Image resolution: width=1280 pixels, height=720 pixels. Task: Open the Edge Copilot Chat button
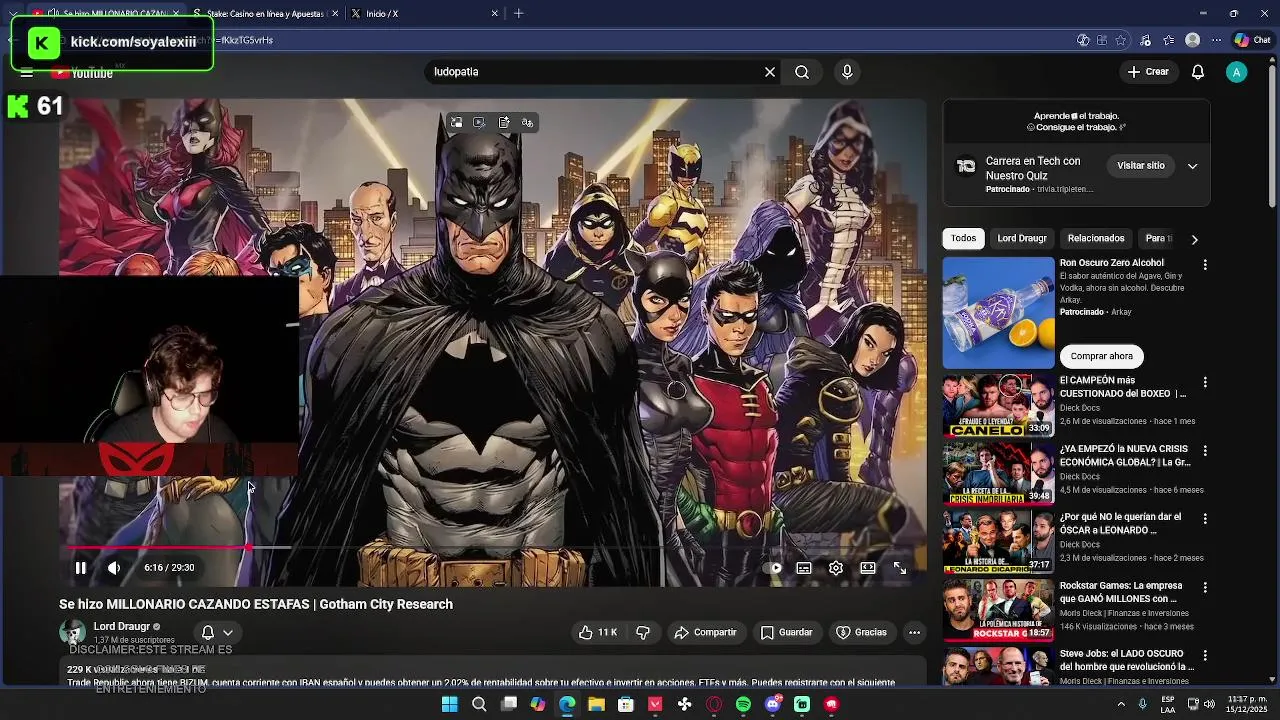(1252, 40)
